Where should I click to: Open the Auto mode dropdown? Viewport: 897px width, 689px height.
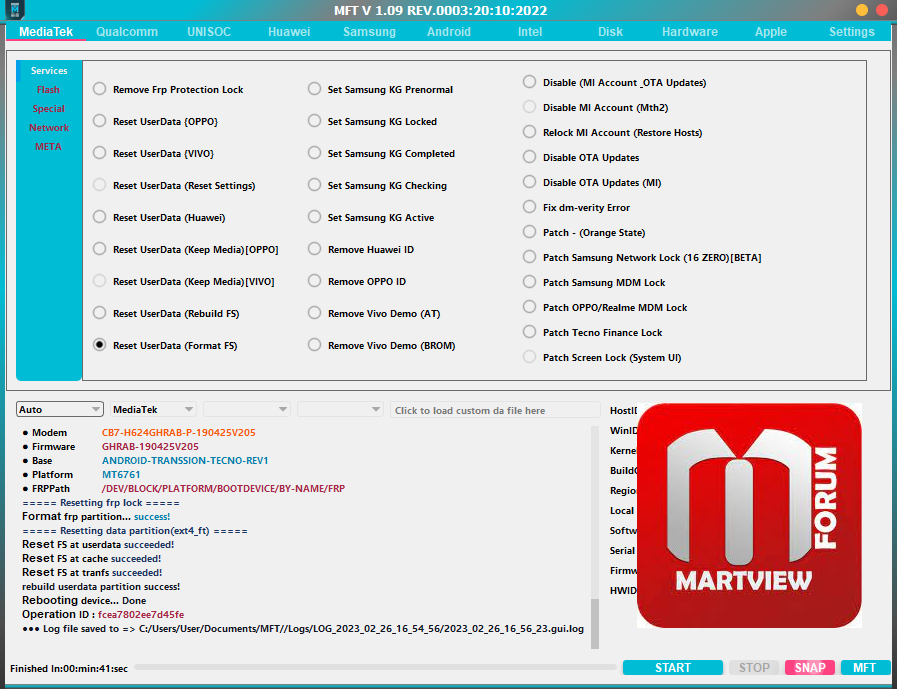(59, 409)
